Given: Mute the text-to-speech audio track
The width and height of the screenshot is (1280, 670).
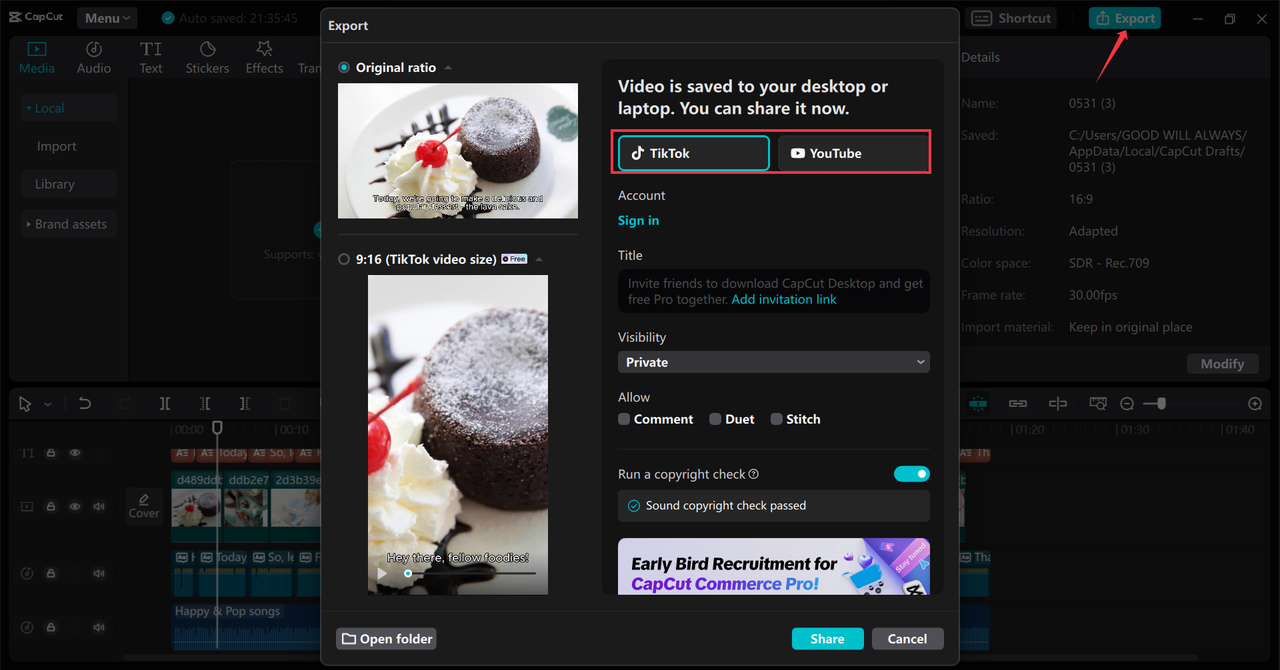Looking at the screenshot, I should click(x=99, y=573).
